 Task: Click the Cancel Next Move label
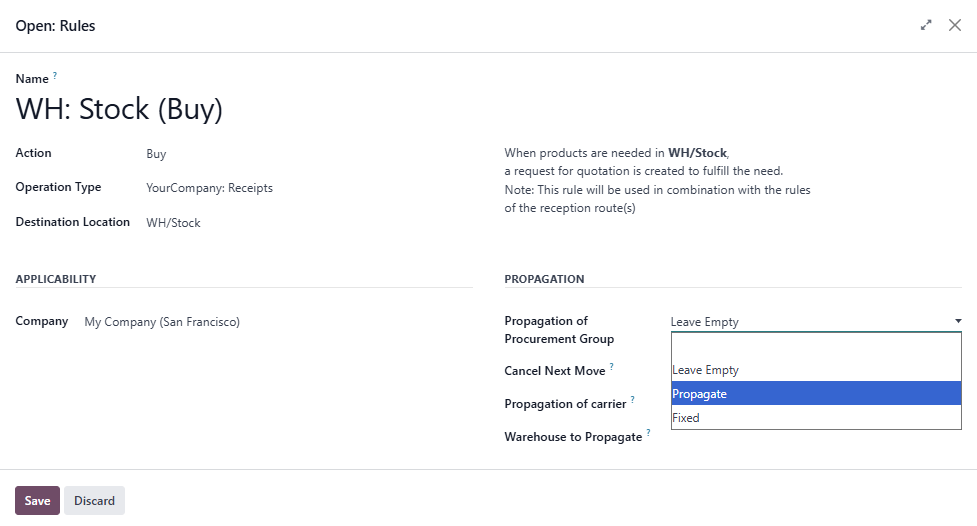tap(554, 371)
